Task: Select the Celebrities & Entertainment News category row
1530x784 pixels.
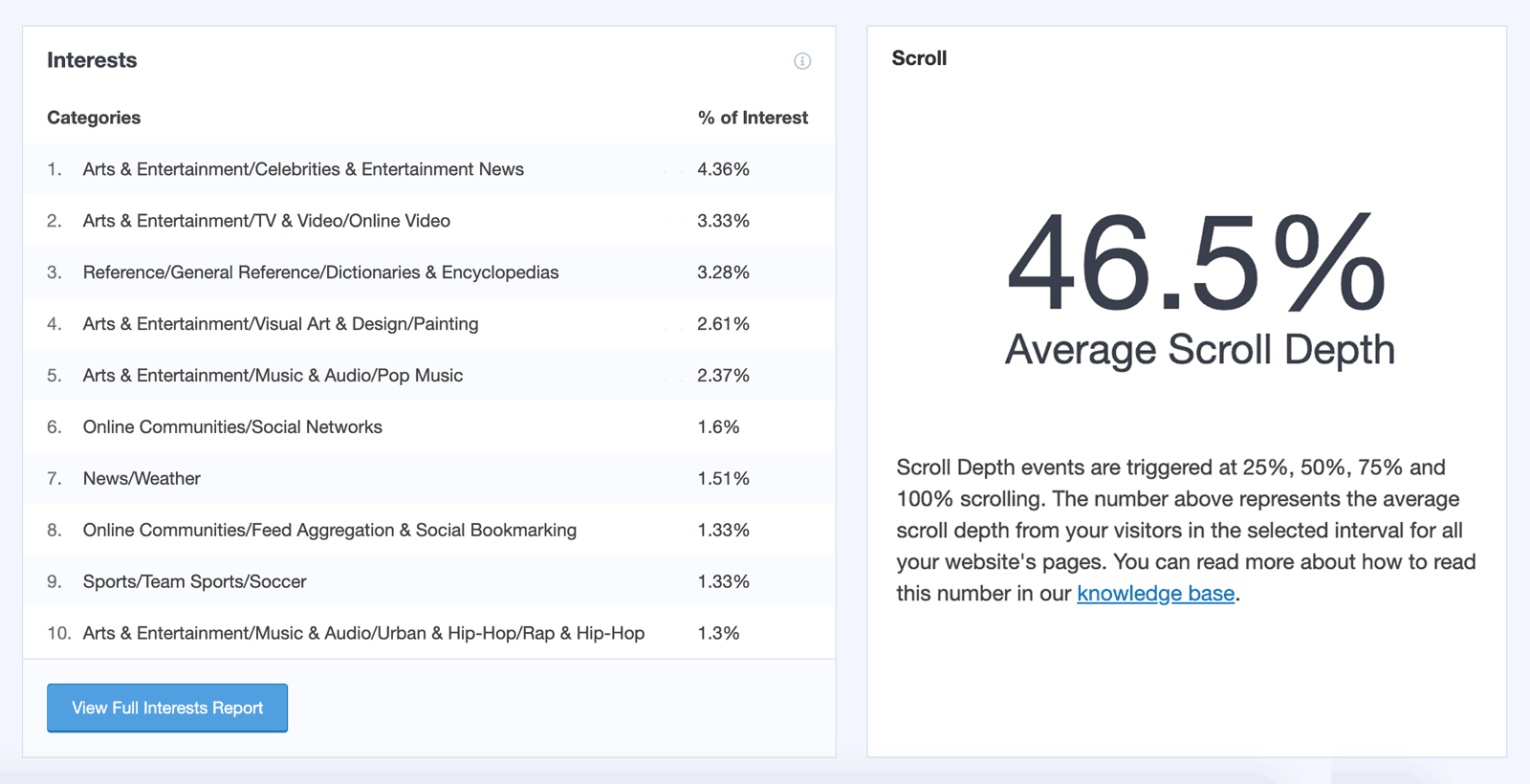Action: tap(302, 168)
